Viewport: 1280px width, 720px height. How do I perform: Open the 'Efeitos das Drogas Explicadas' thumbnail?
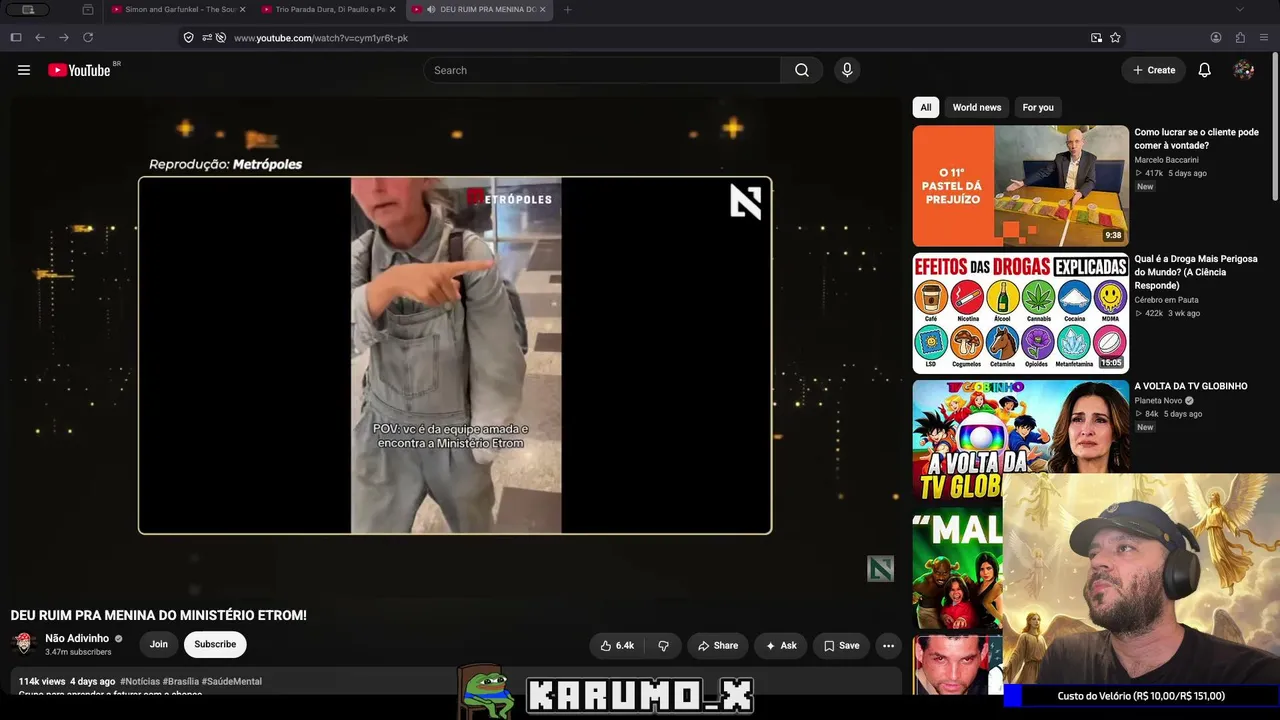(1020, 313)
